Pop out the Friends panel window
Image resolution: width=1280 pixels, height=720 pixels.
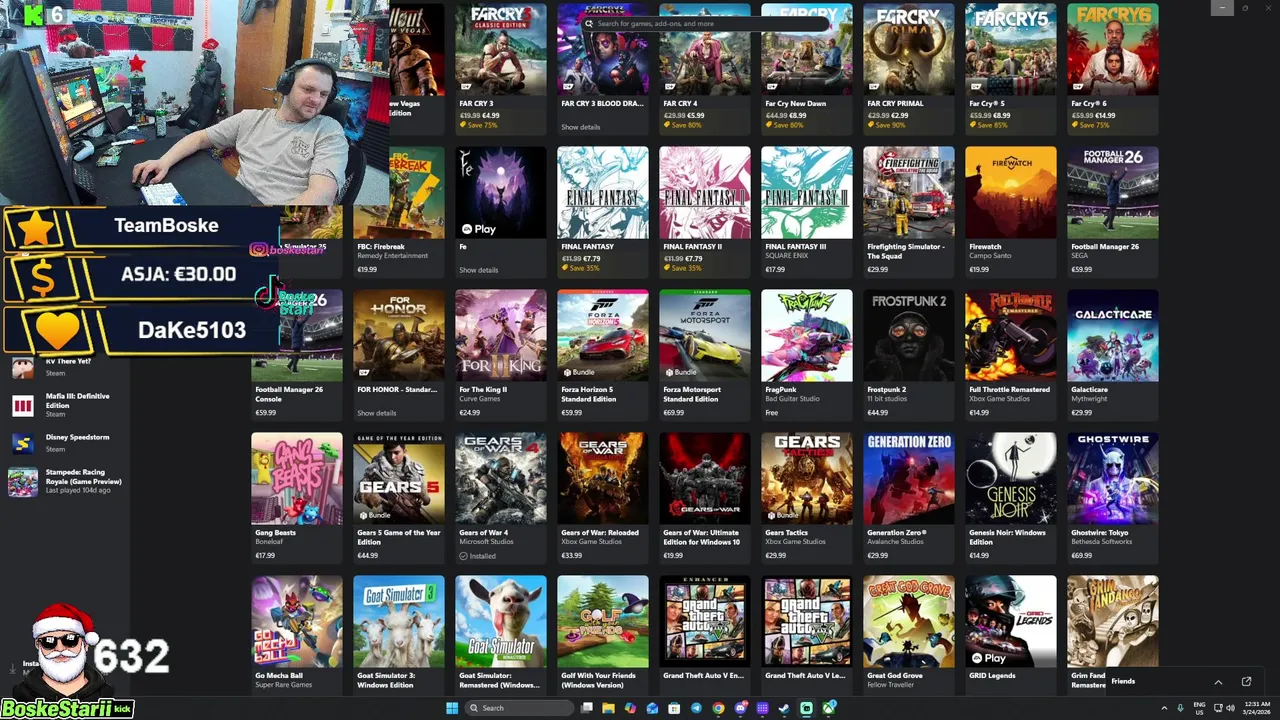1246,681
